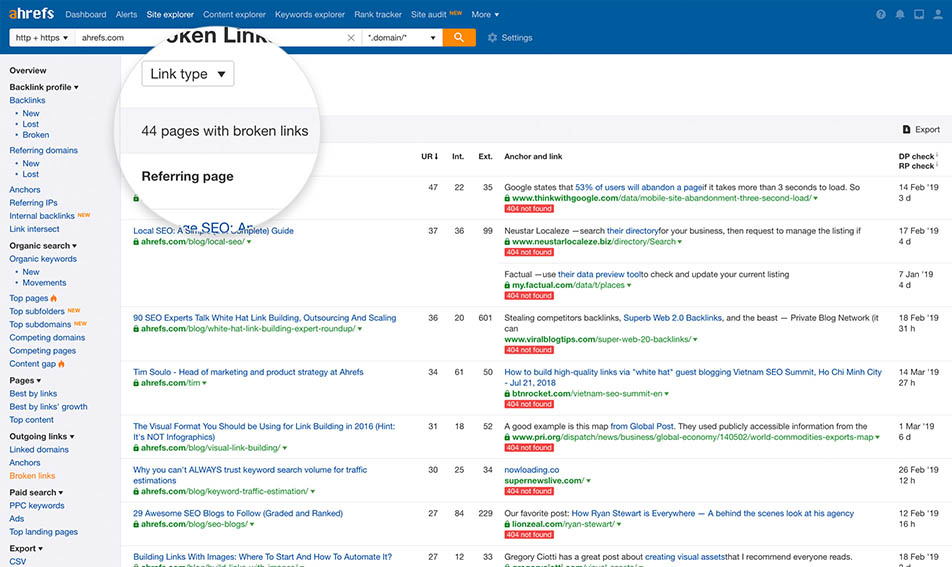
Task: Open the Overview sidebar link
Action: tap(27, 70)
